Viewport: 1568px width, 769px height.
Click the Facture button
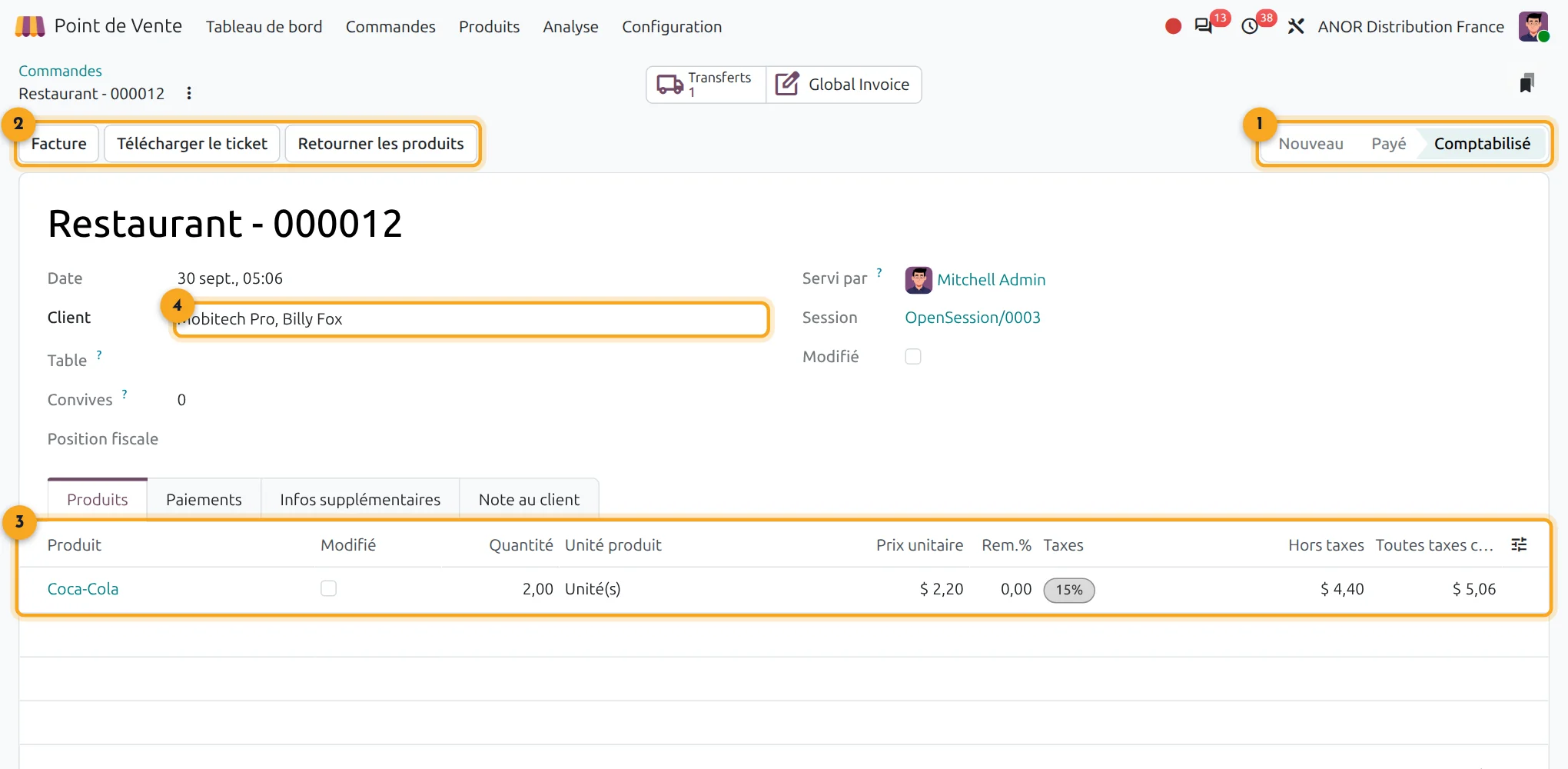[59, 144]
